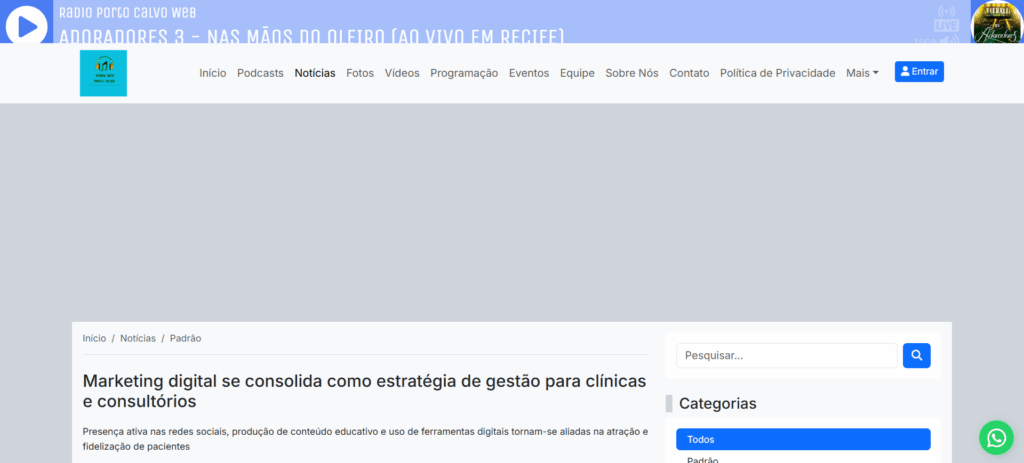Viewport: 1024px width, 463px height.
Task: Click the Entrar login button
Action: click(919, 72)
